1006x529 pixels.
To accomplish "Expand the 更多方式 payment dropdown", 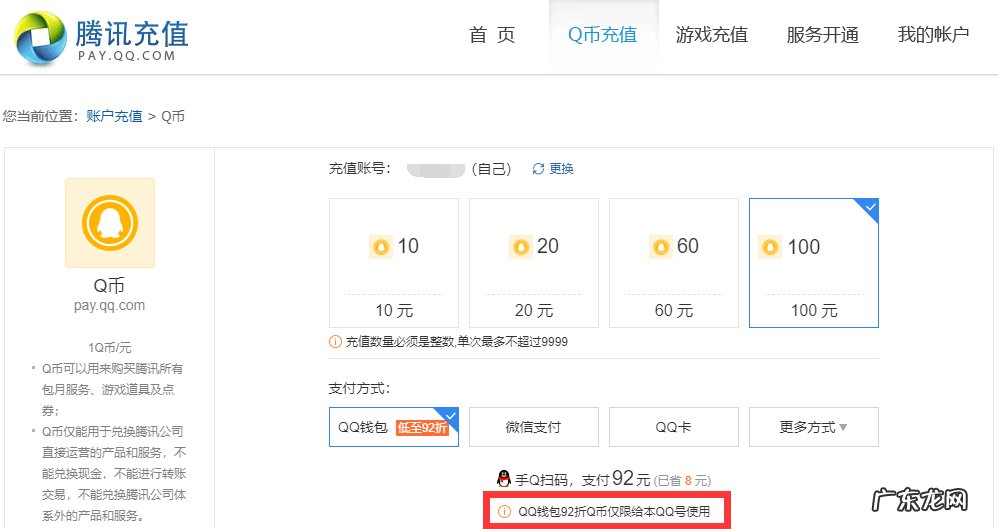I will coord(814,427).
